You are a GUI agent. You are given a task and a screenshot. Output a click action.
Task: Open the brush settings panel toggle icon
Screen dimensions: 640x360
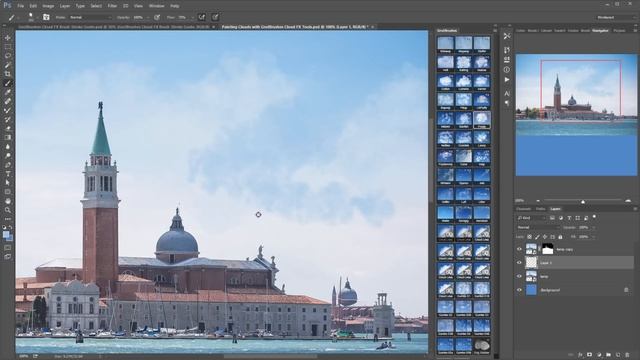point(46,17)
